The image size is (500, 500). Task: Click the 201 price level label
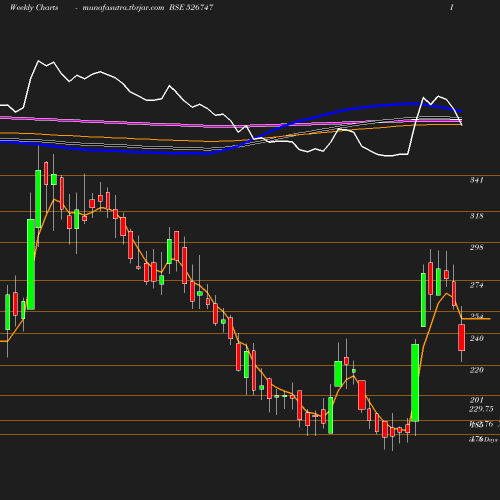pyautogui.click(x=477, y=400)
